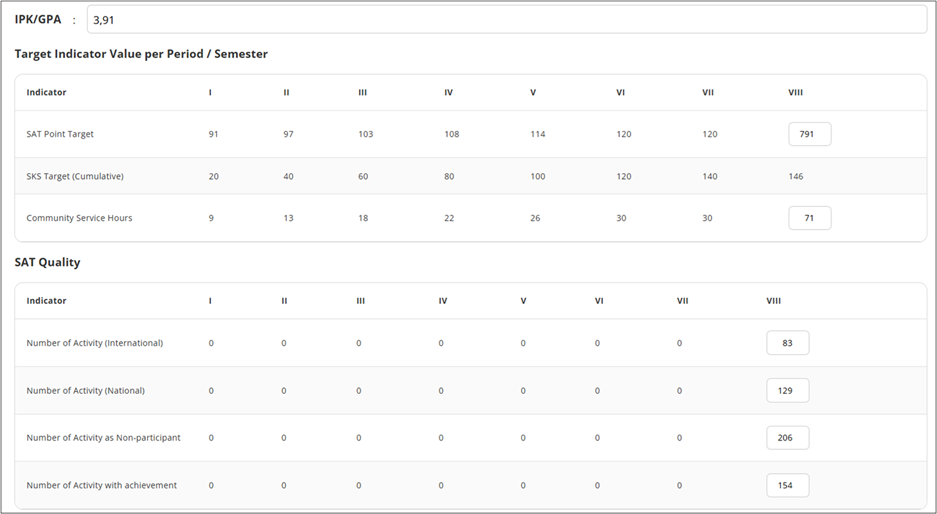Click the Community Service Hours row label
Image resolution: width=937 pixels, height=514 pixels.
point(79,218)
